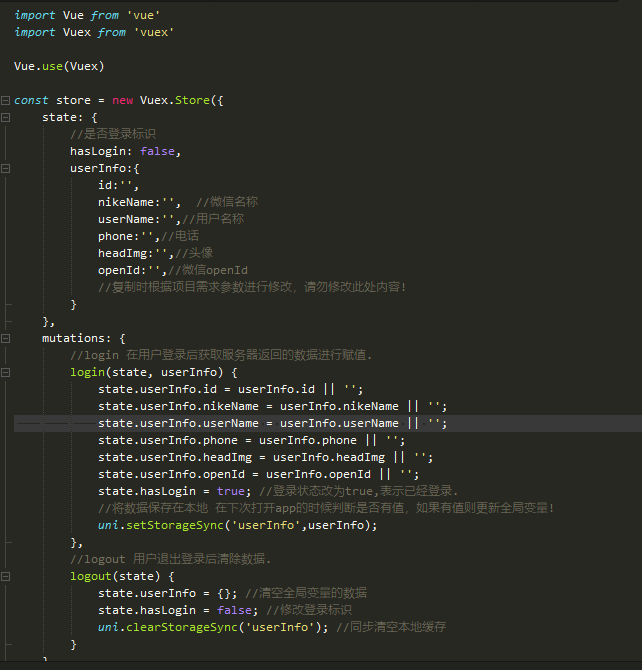This screenshot has width=642, height=670.
Task: Click the "phone:''," property line
Action: point(129,236)
